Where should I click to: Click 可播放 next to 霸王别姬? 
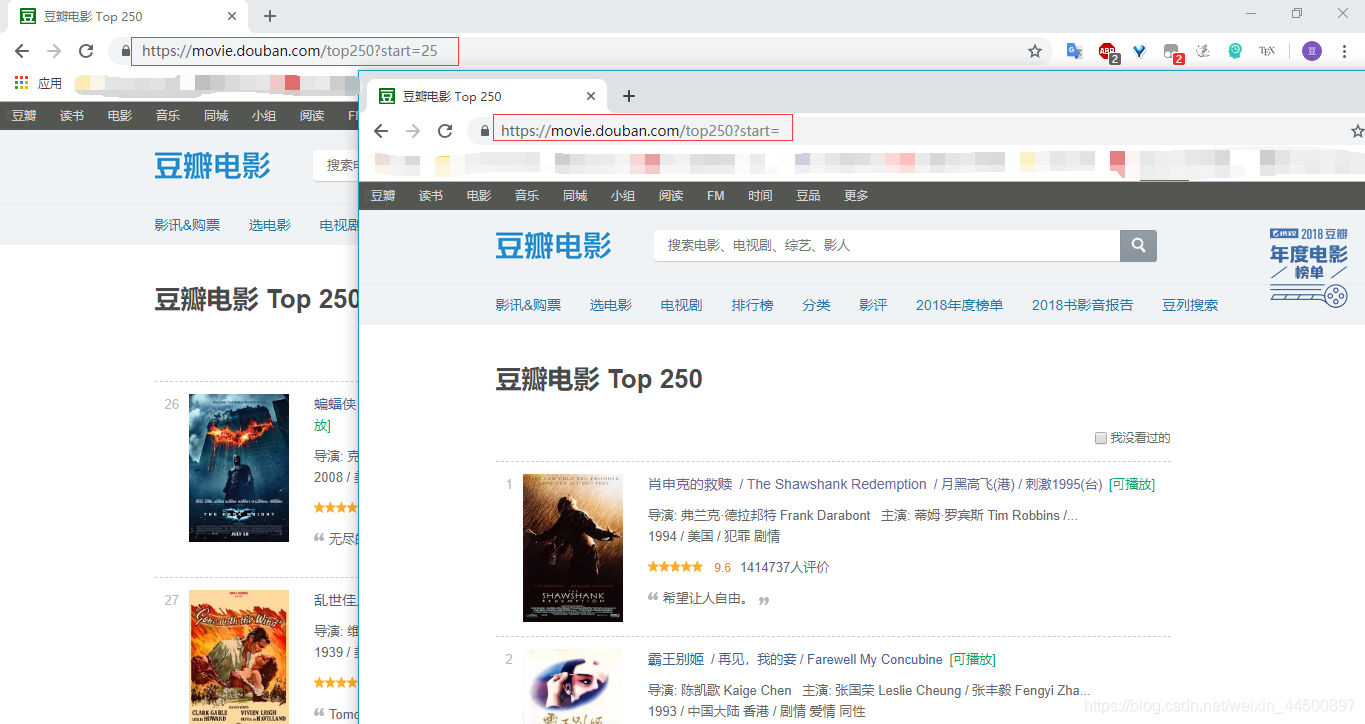972,659
